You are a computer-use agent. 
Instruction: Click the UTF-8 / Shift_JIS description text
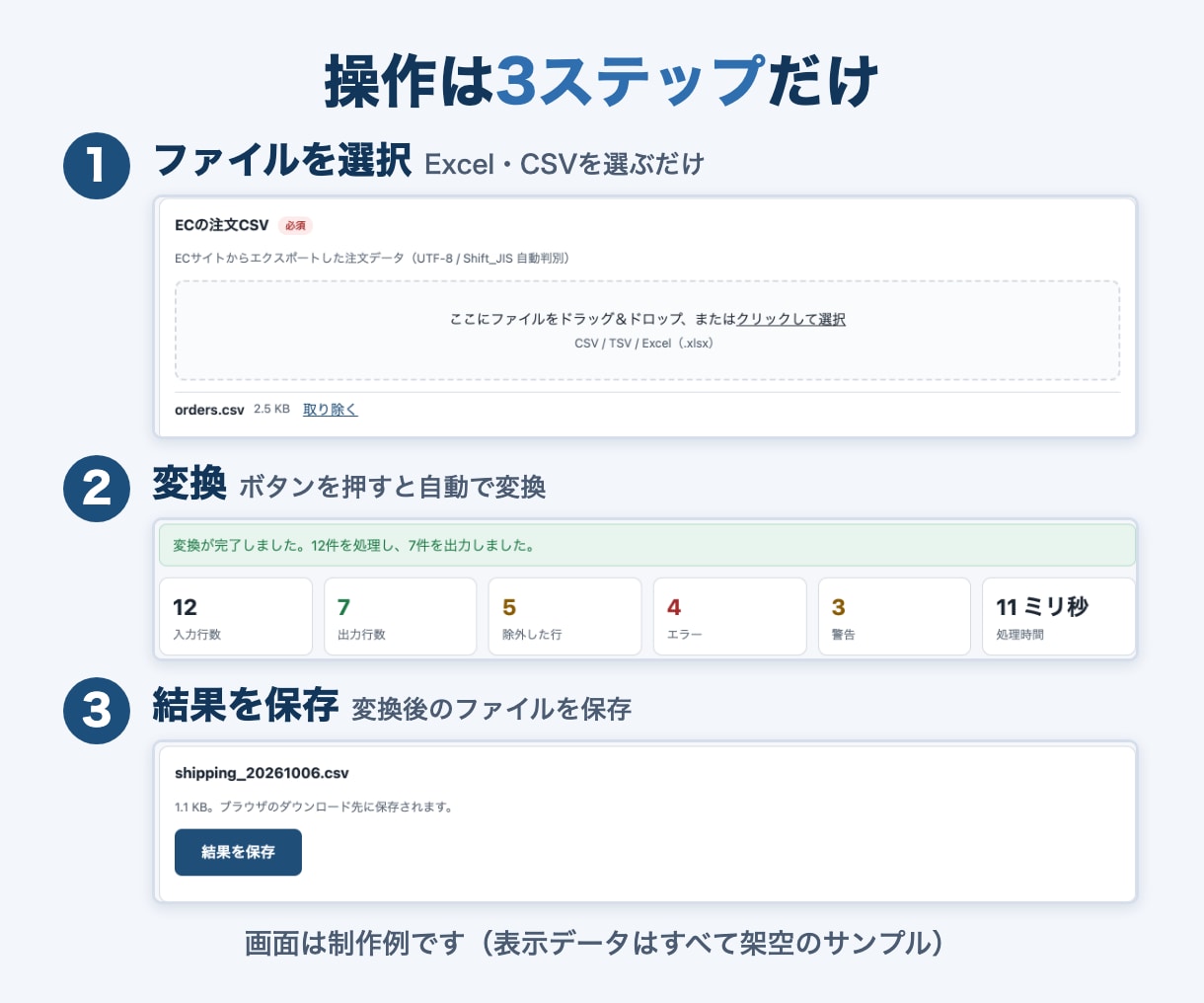[x=372, y=258]
